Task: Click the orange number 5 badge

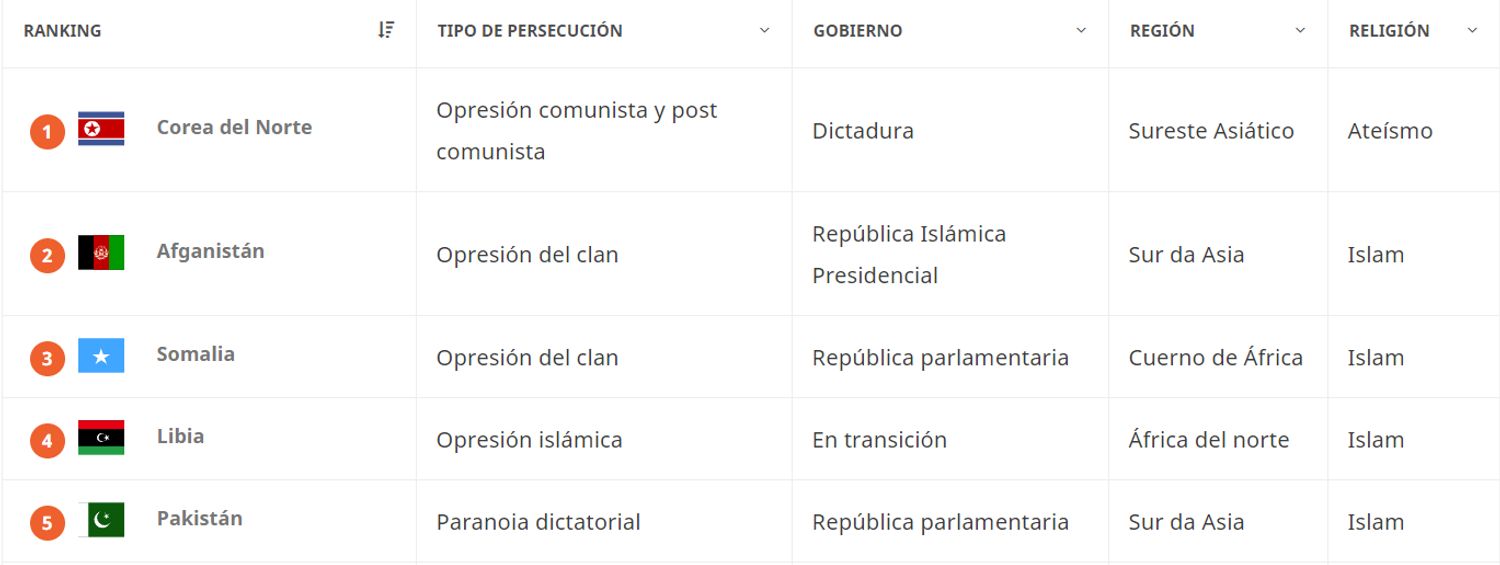Action: click(47, 522)
